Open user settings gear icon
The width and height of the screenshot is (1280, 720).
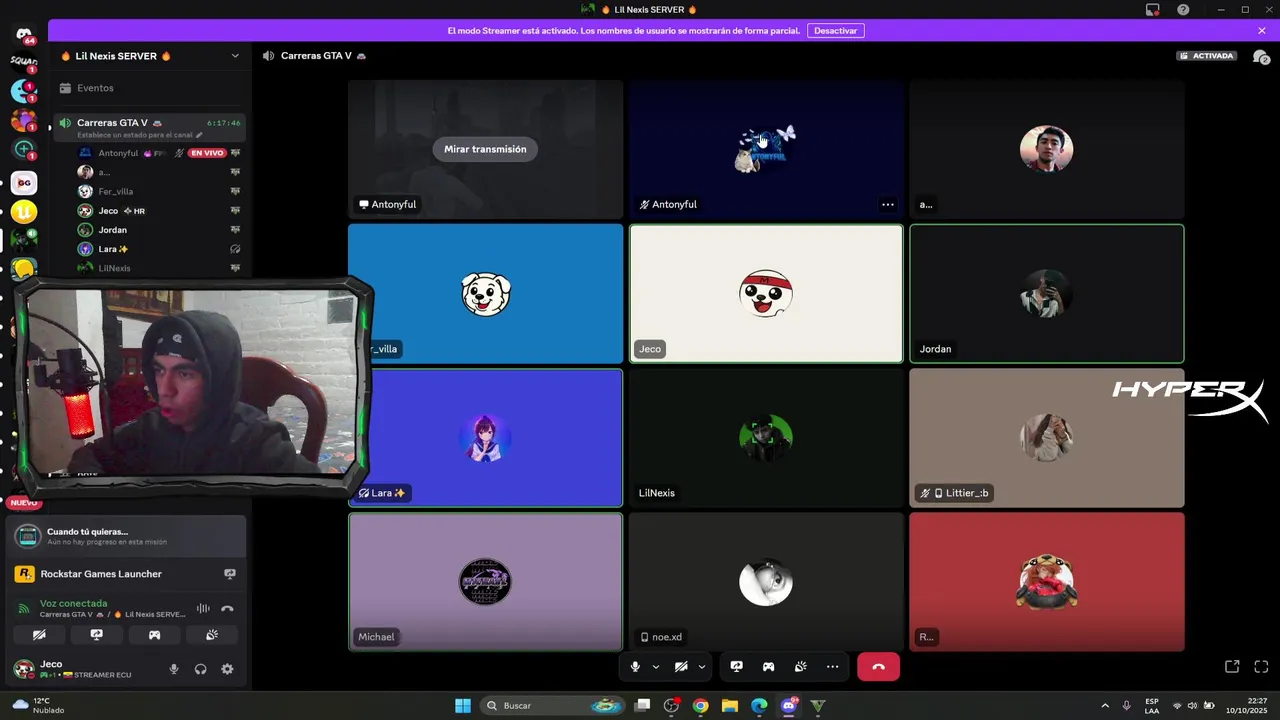point(227,669)
